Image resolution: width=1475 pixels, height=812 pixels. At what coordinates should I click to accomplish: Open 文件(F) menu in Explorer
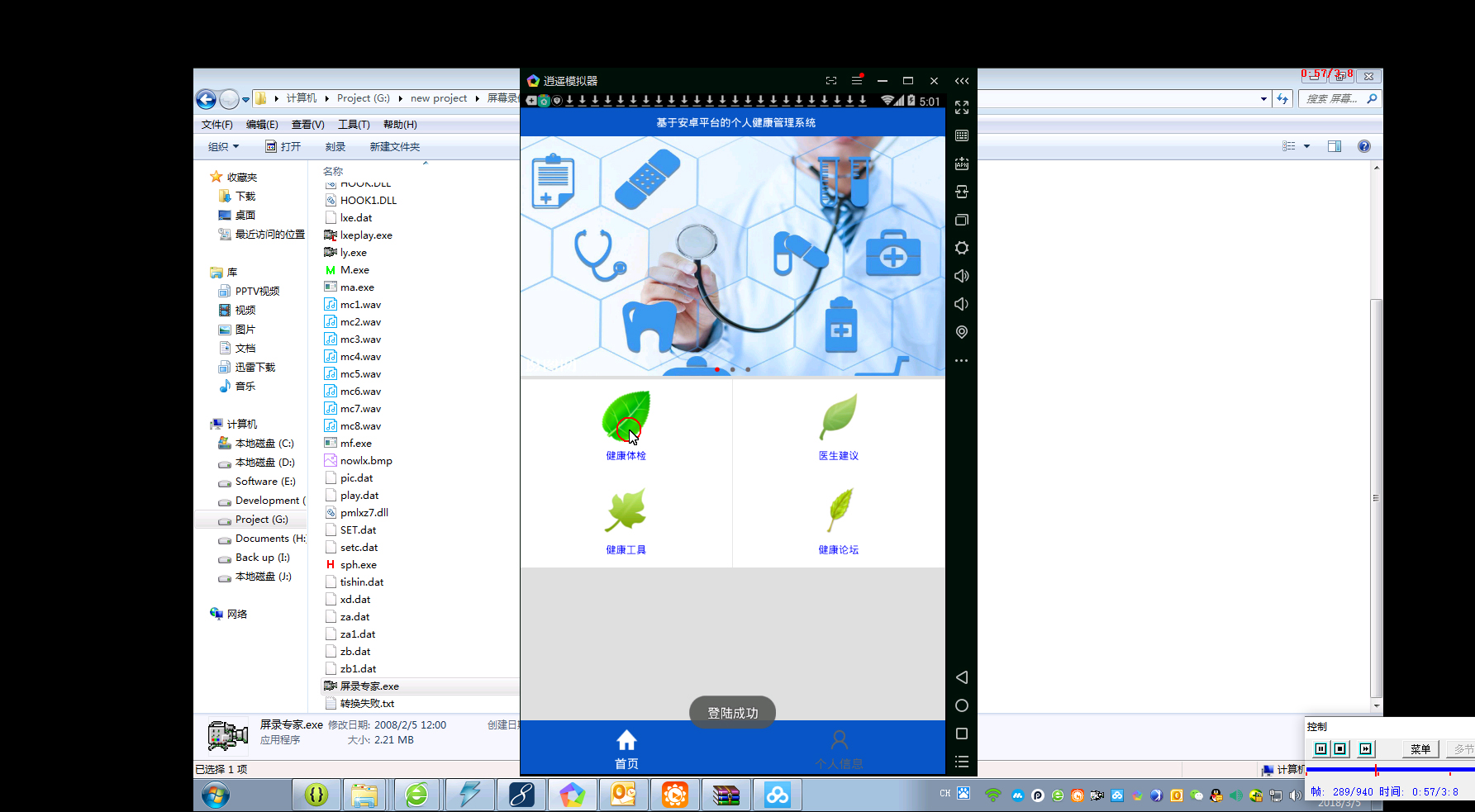click(x=216, y=125)
